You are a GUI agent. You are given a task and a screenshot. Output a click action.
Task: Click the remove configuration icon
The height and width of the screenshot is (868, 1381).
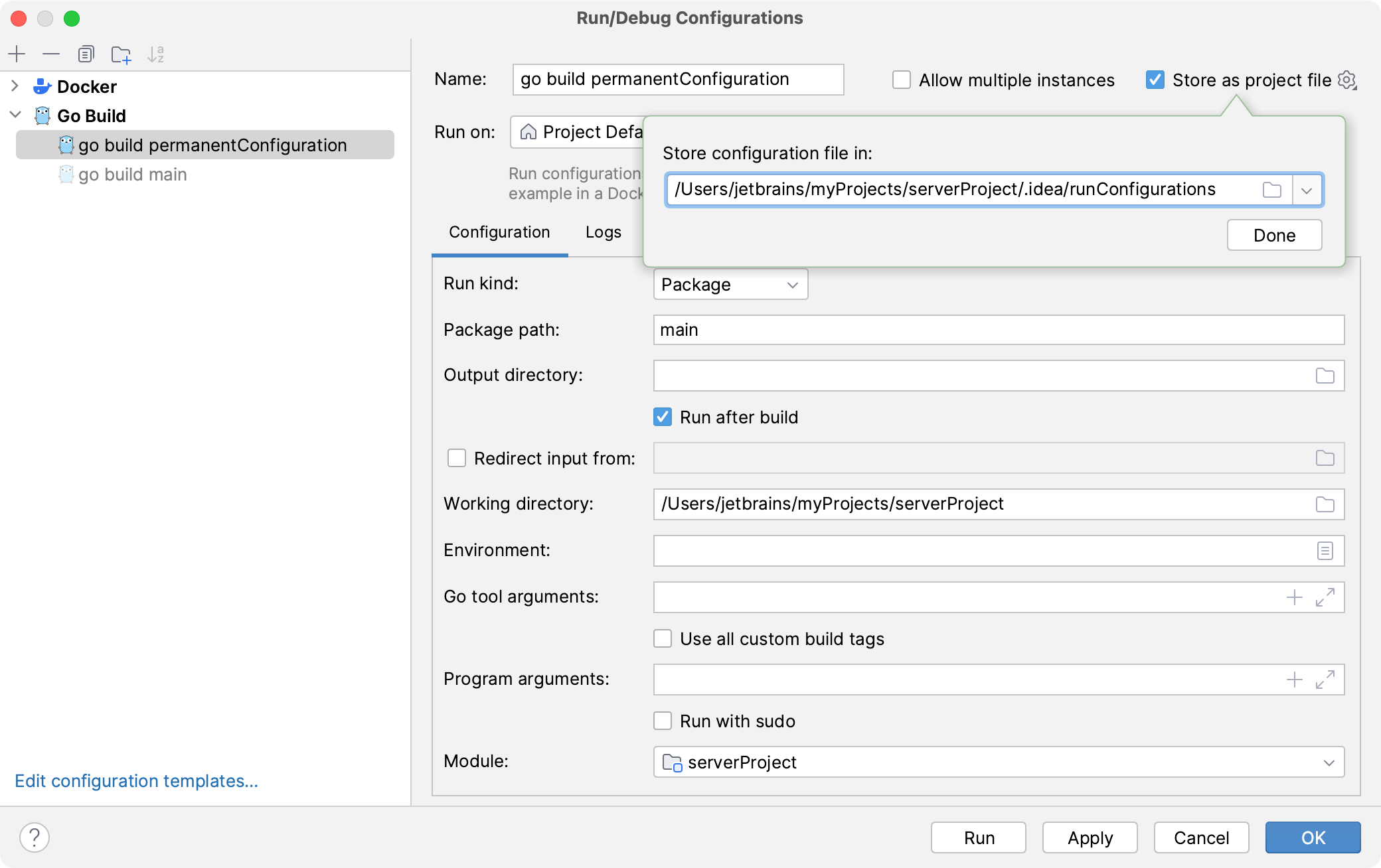point(51,54)
